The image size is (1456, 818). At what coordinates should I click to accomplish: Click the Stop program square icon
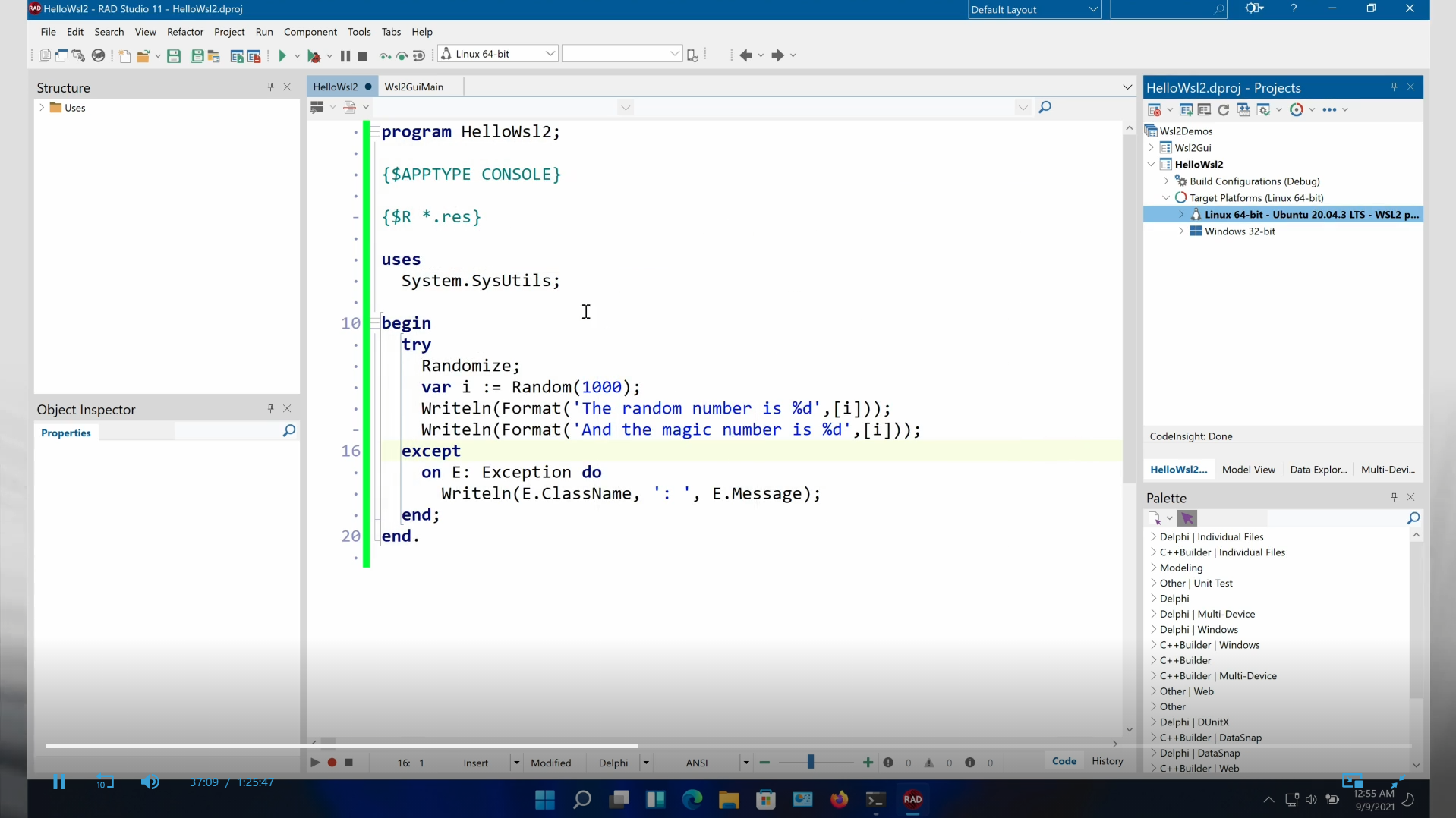coord(362,55)
